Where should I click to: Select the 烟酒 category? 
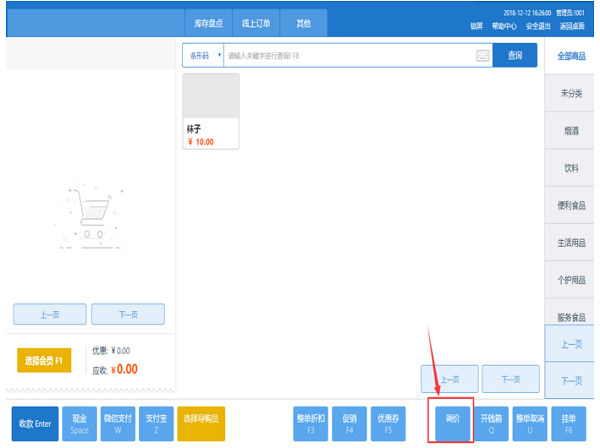(x=569, y=131)
